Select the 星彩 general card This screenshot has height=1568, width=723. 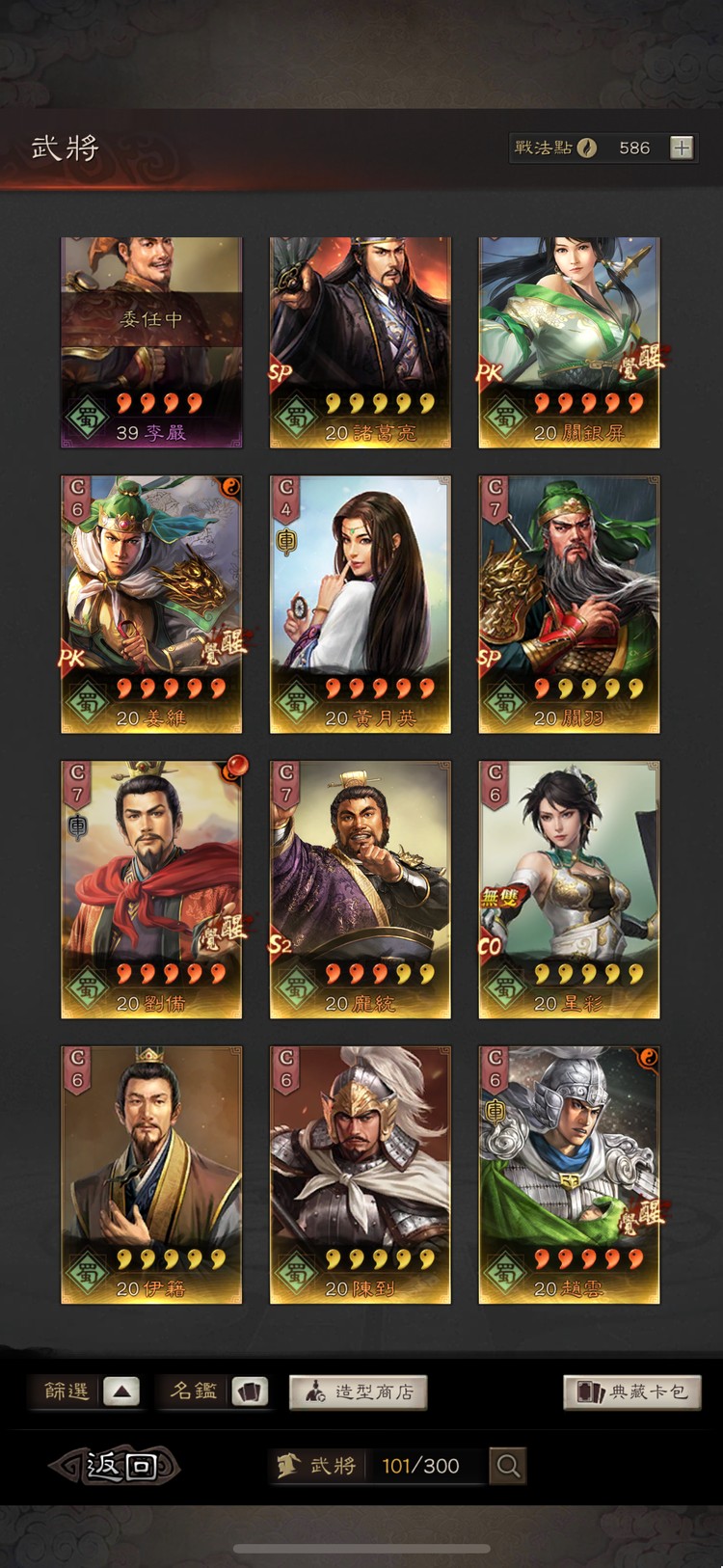[569, 889]
